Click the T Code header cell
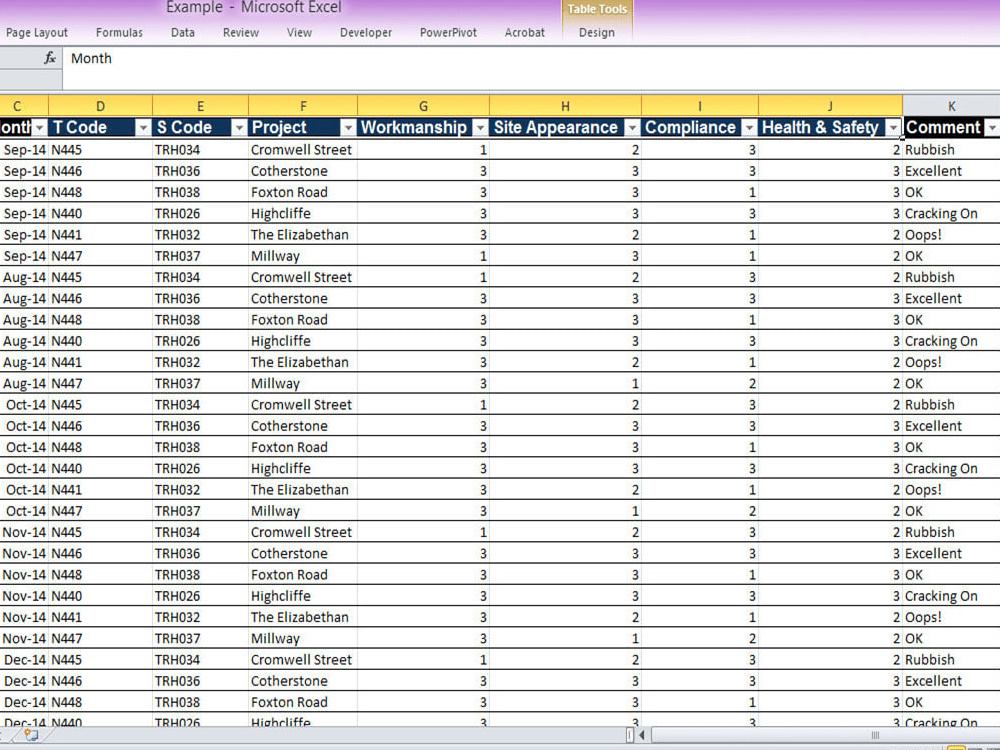Screen dimensions: 1000x750 pyautogui.click(x=100, y=128)
